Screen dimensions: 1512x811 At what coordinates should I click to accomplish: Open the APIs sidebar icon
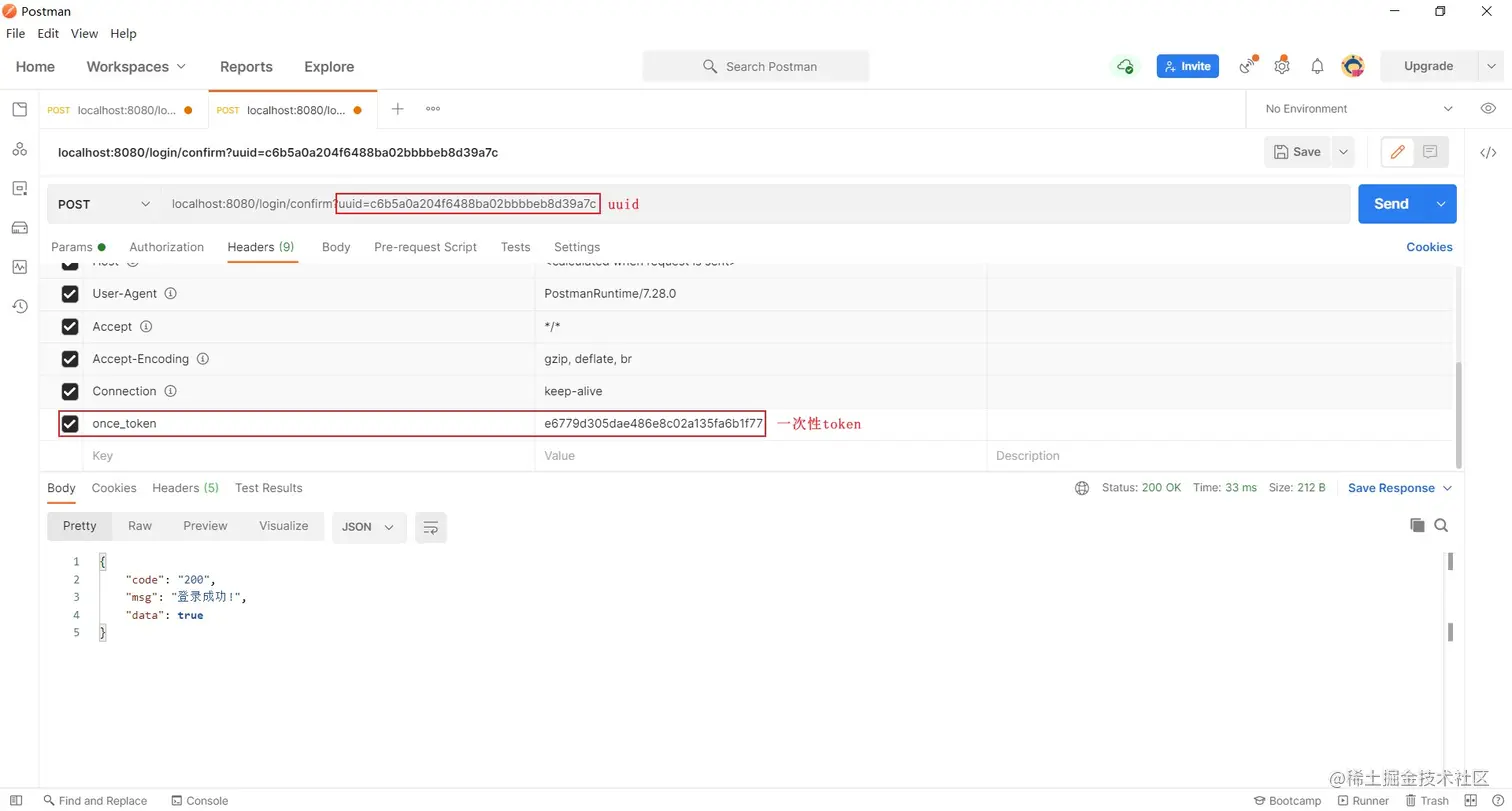[19, 149]
